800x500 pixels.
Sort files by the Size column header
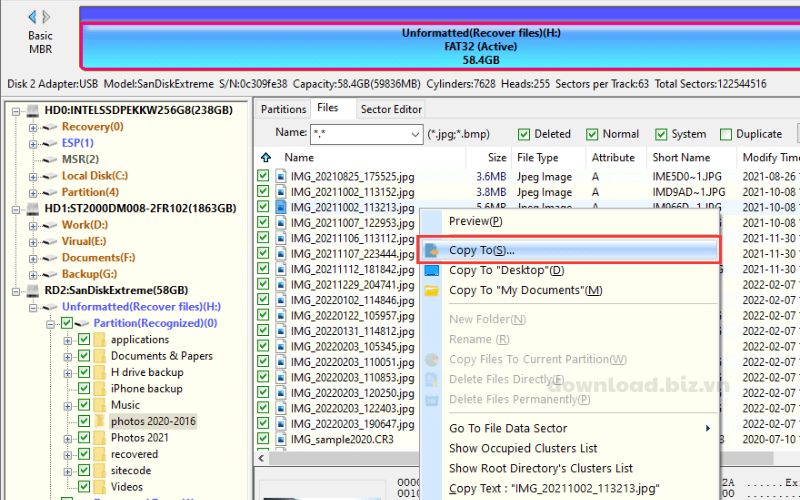(x=496, y=157)
